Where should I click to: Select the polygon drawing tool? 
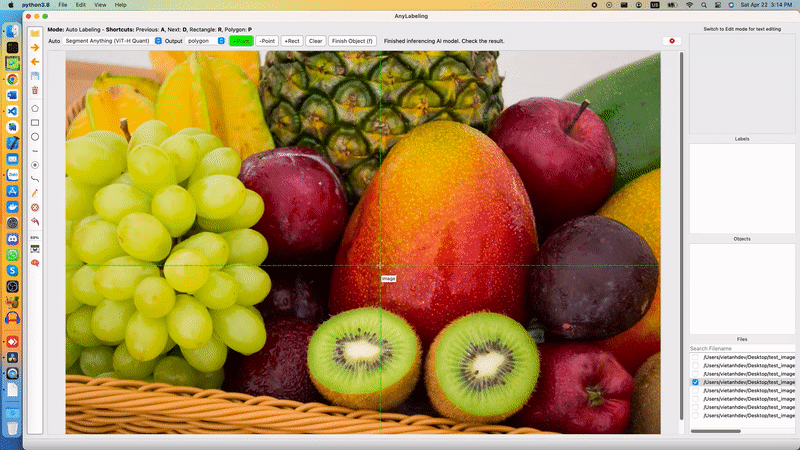35,108
